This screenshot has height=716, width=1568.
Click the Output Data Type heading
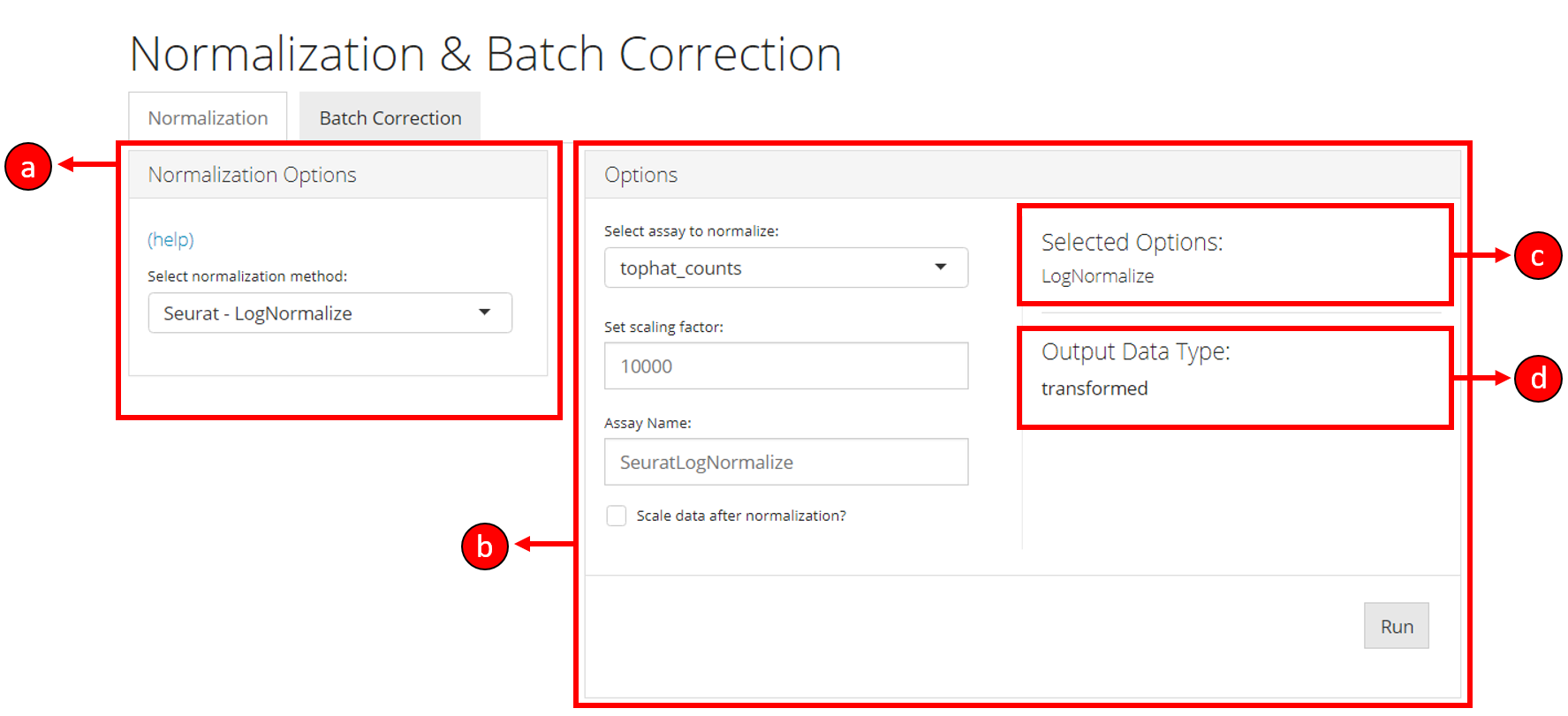[1135, 351]
